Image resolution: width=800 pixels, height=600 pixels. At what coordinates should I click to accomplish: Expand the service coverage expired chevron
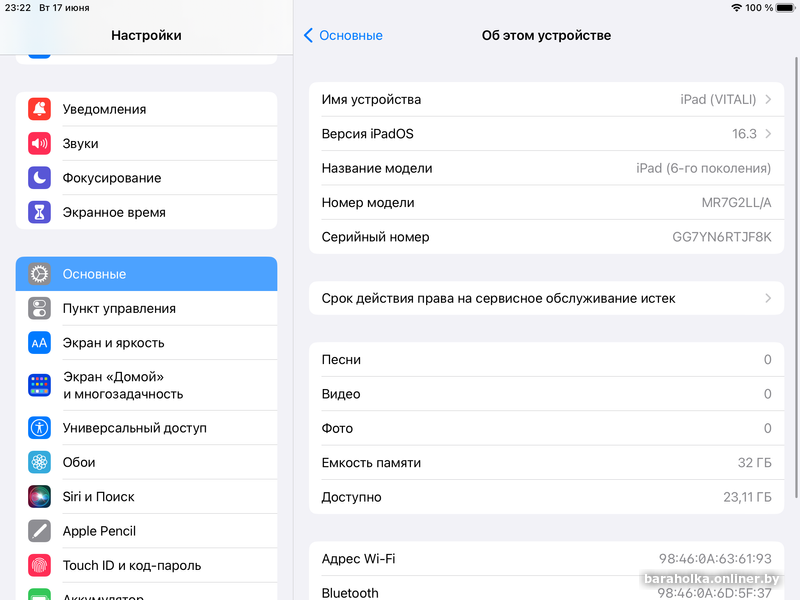[x=768, y=298]
